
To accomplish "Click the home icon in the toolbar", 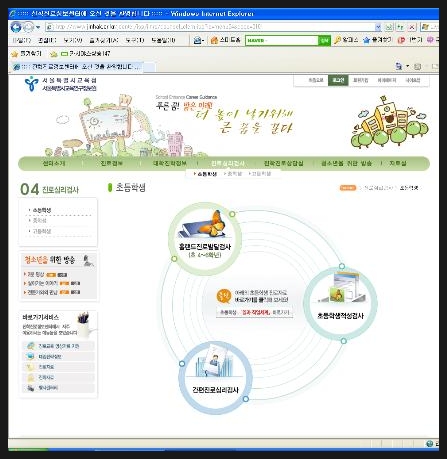I will pos(214,40).
